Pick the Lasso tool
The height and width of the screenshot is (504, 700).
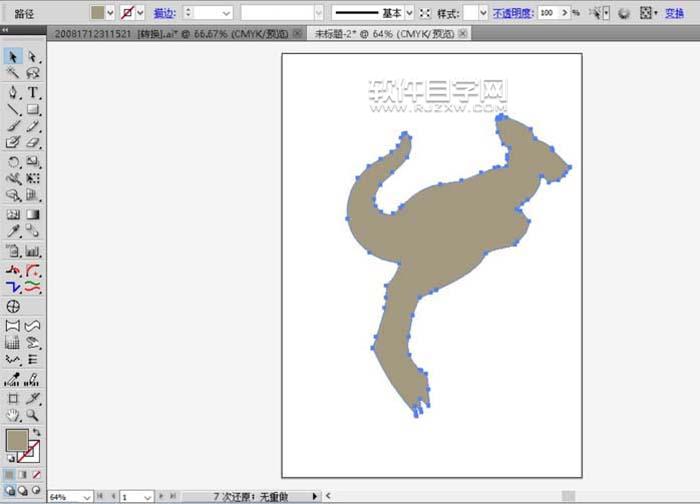[x=33, y=73]
